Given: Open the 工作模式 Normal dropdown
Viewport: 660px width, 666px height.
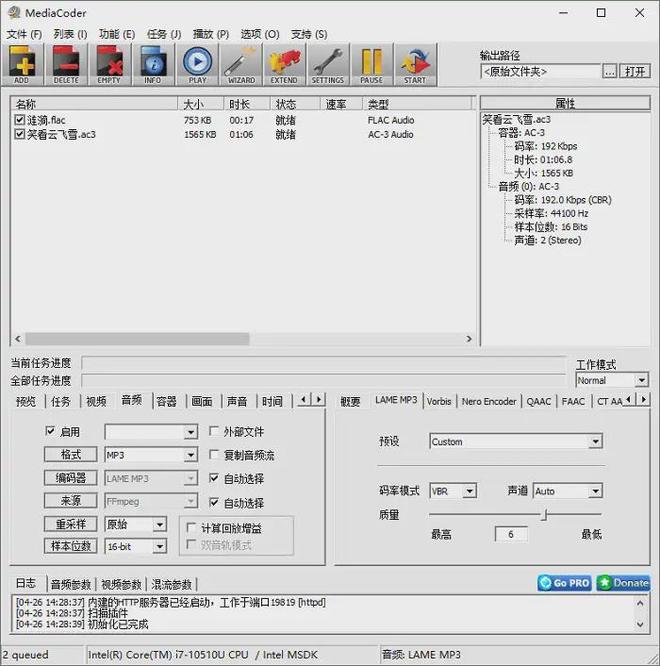Looking at the screenshot, I should pyautogui.click(x=612, y=380).
